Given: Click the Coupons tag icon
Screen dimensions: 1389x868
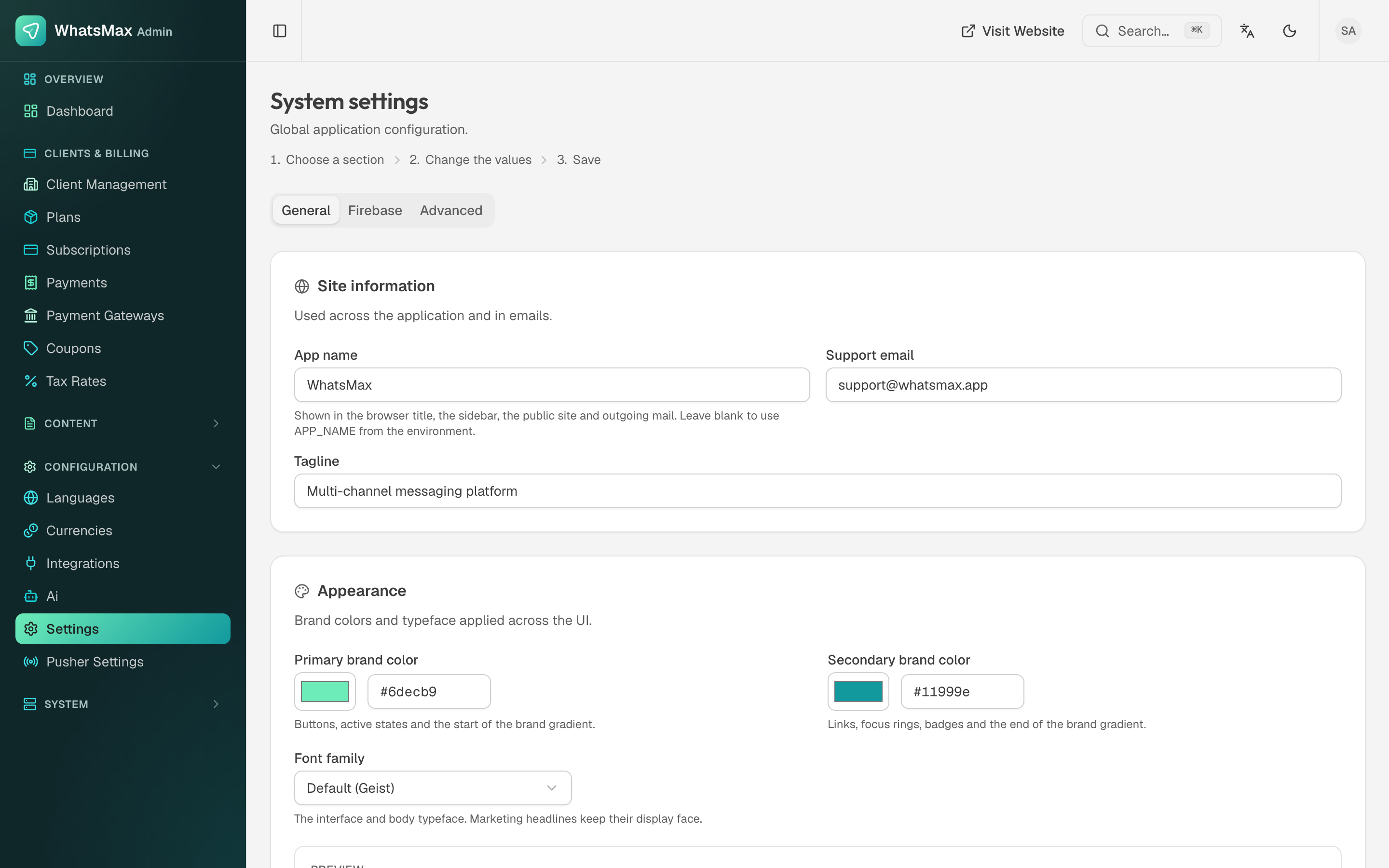Looking at the screenshot, I should pos(30,349).
